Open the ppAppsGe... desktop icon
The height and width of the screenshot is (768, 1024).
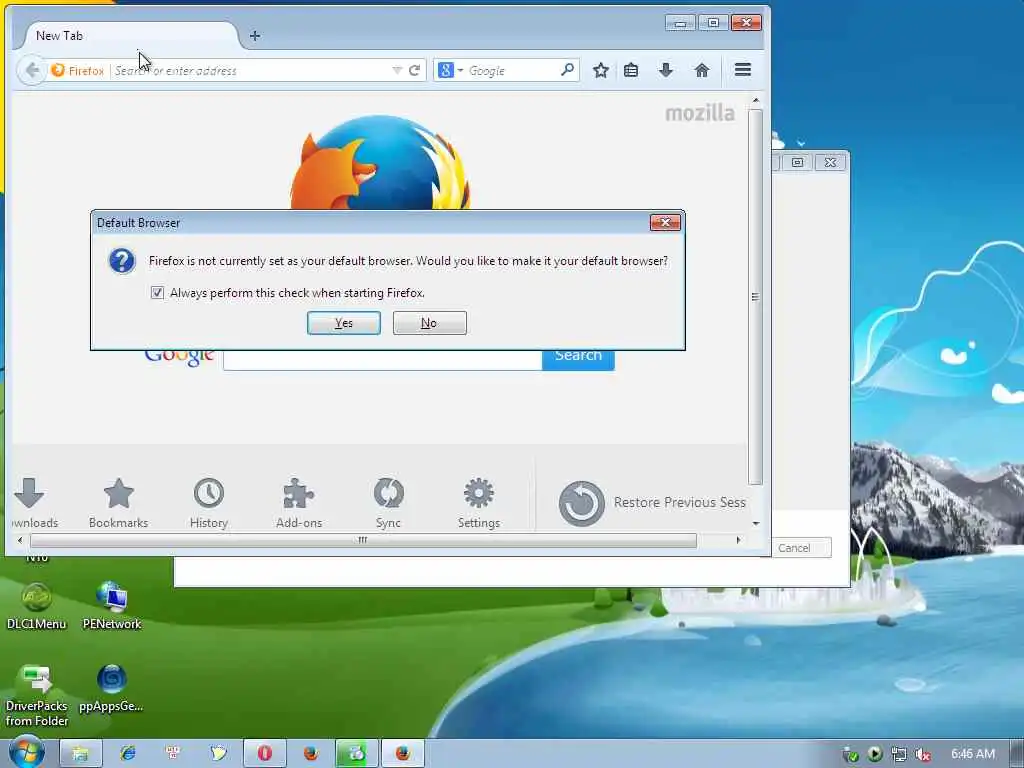(x=112, y=688)
